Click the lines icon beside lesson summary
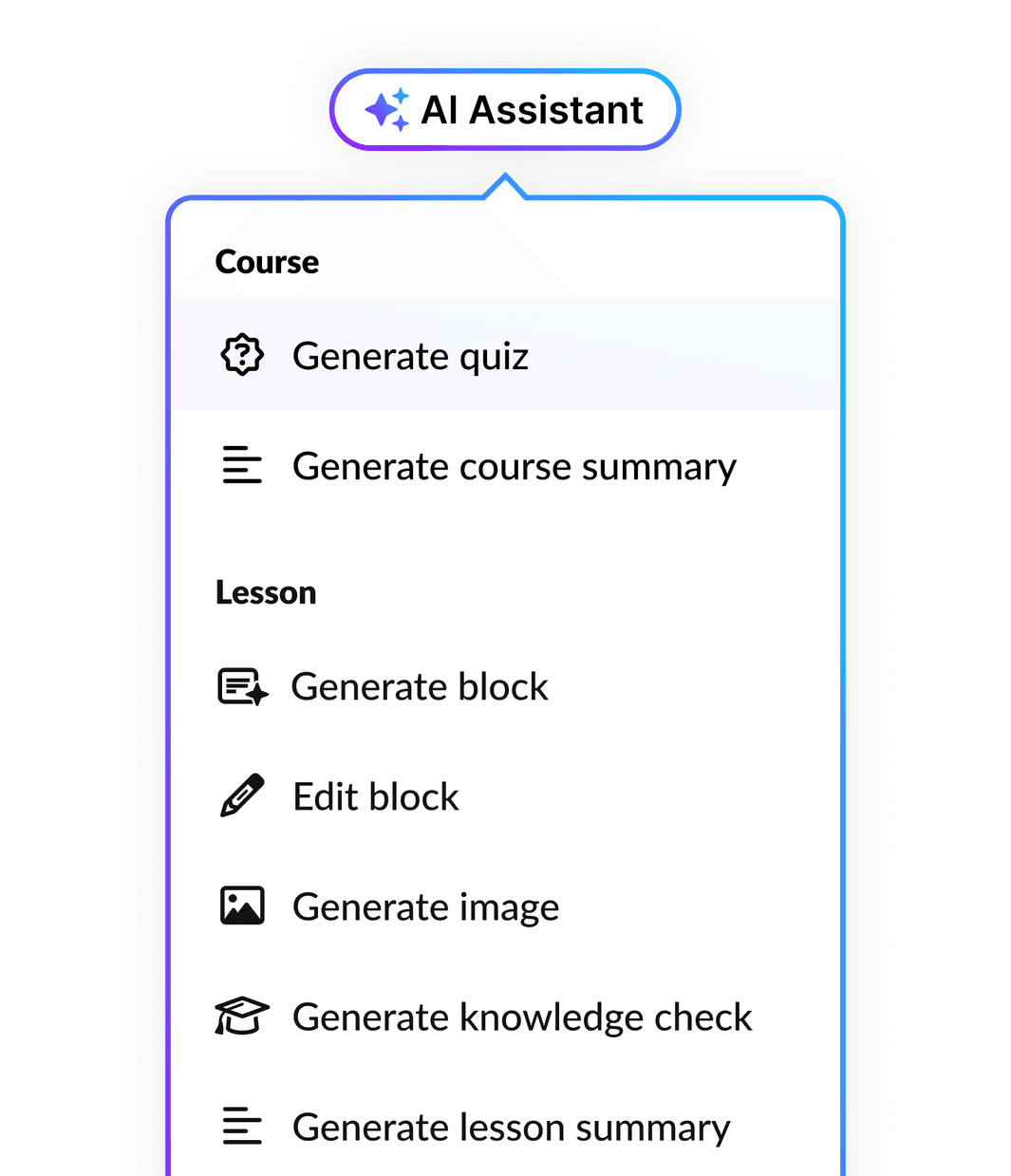This screenshot has width=1011, height=1176. coord(242,1126)
